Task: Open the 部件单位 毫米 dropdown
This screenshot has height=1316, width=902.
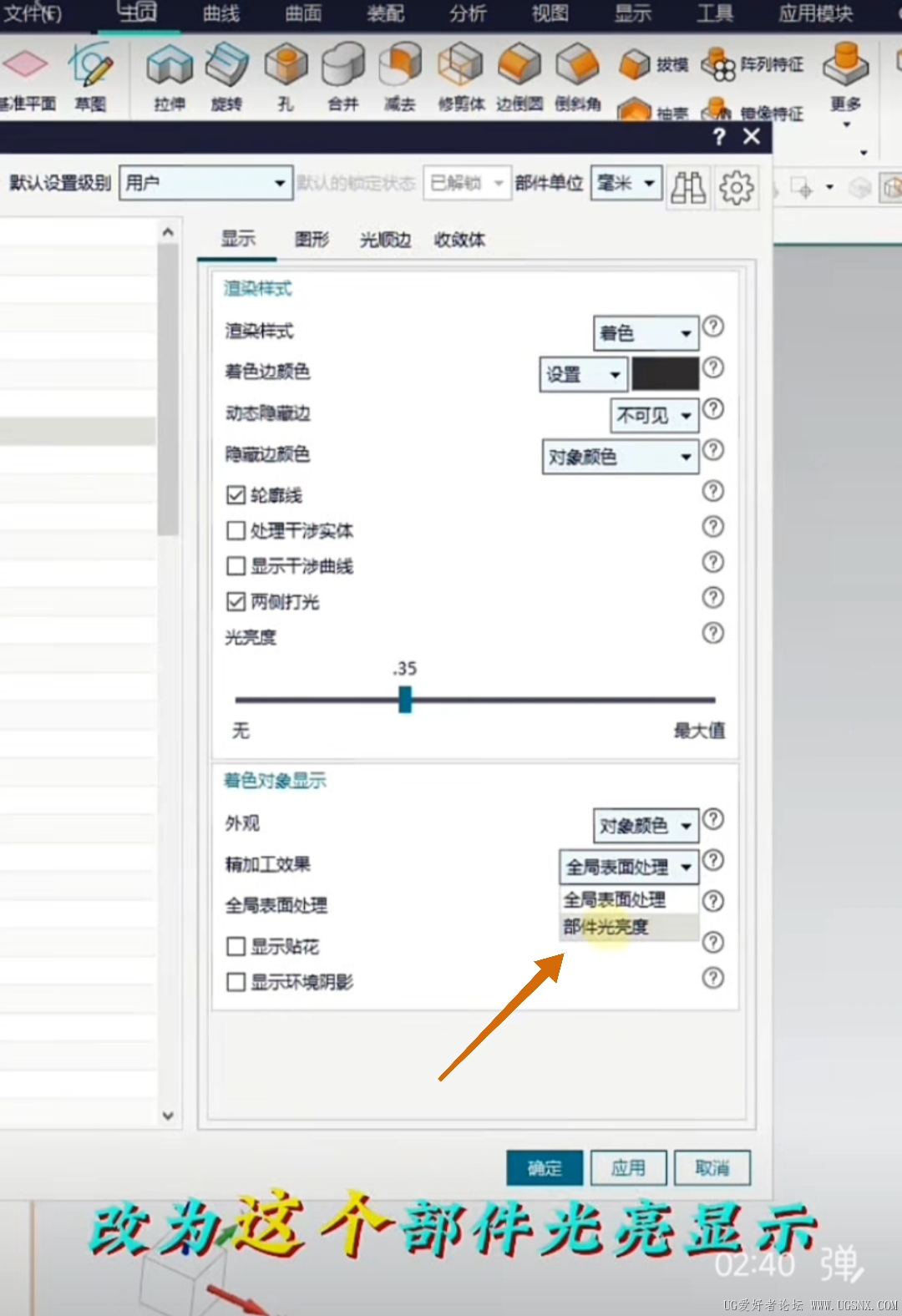Action: click(x=626, y=183)
